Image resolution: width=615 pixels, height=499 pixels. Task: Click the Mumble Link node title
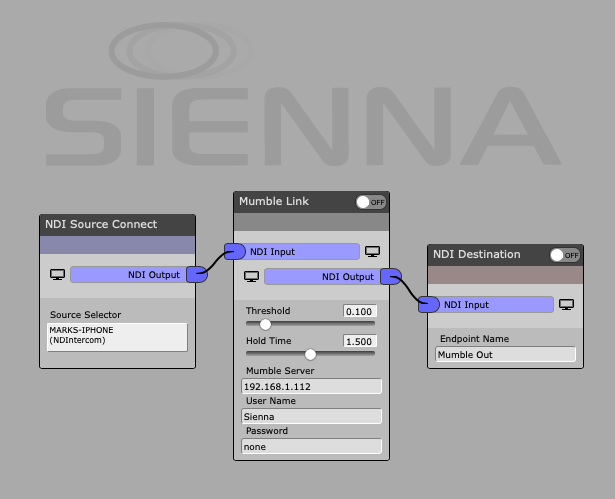click(x=274, y=201)
